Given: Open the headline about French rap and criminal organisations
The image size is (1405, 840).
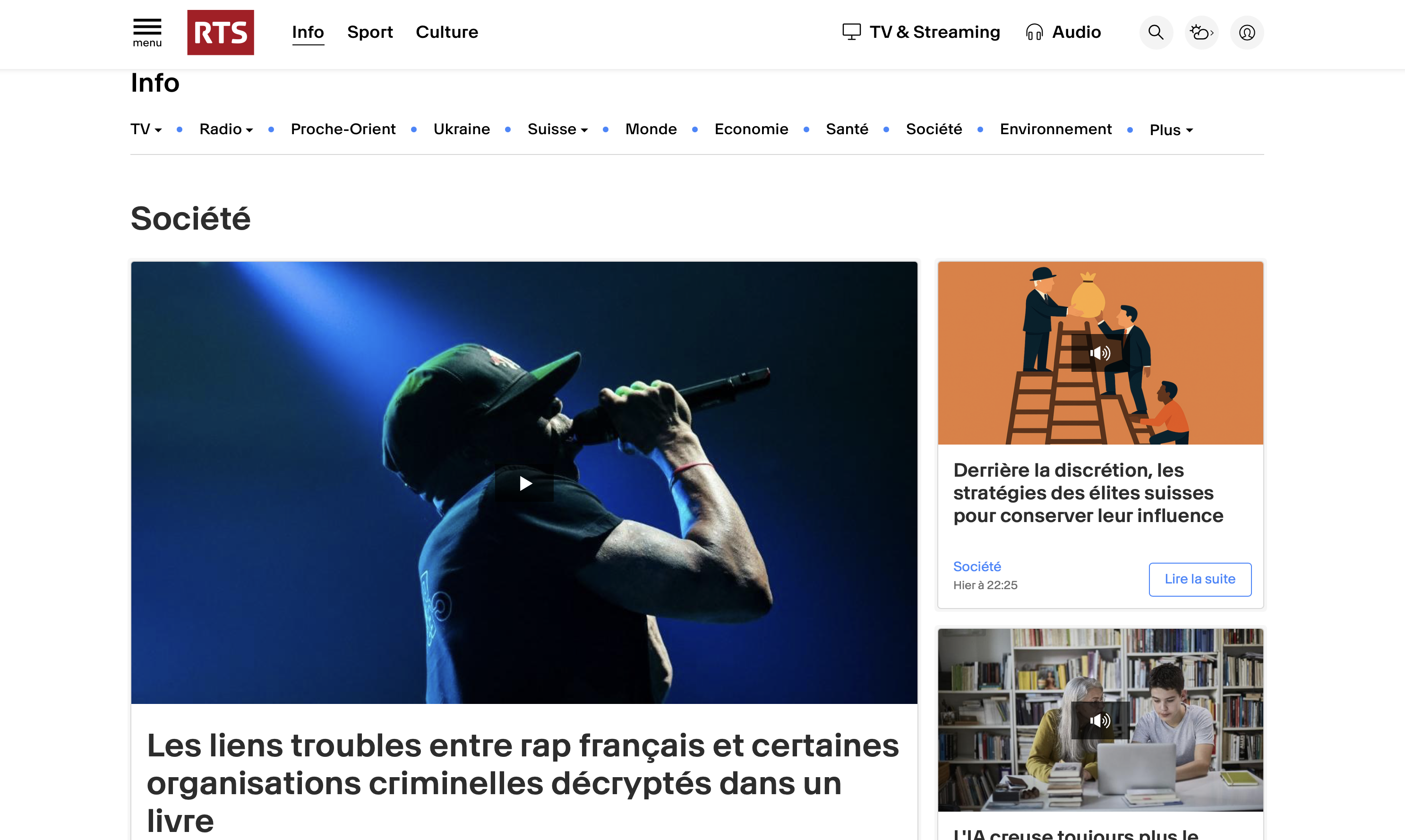Looking at the screenshot, I should tap(523, 782).
